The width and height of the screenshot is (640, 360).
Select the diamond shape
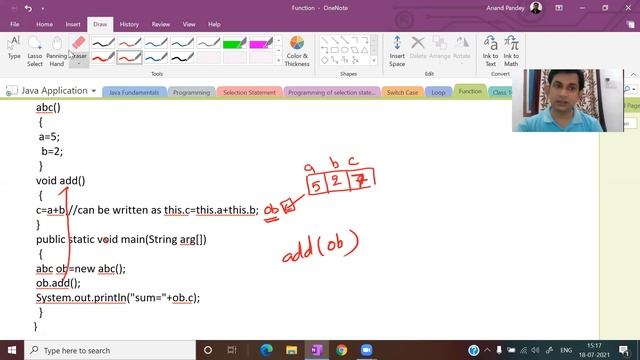click(x=324, y=60)
